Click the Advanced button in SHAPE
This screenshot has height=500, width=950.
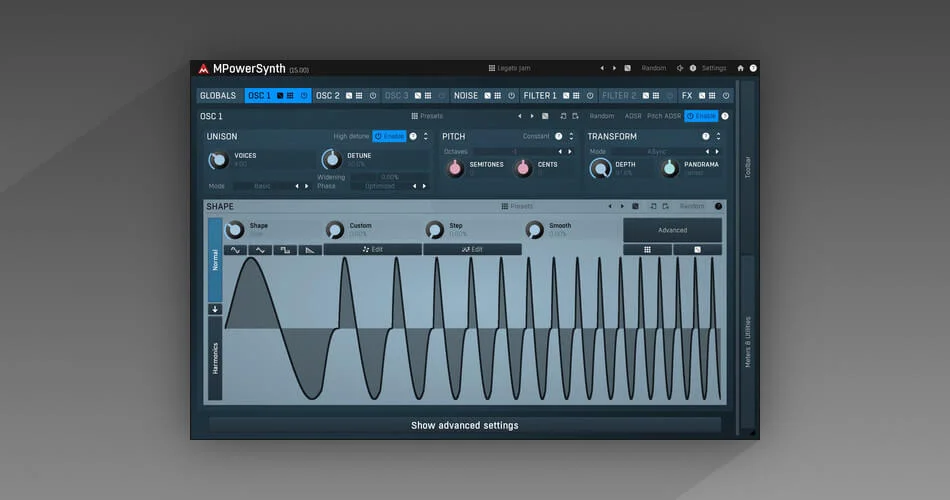coord(673,230)
